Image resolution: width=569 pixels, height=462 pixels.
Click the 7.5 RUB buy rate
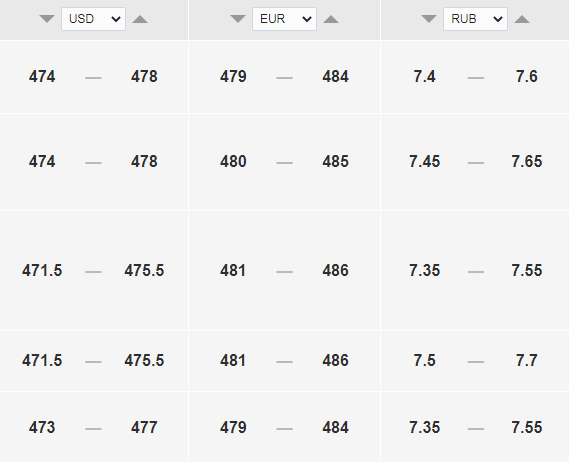(x=425, y=360)
